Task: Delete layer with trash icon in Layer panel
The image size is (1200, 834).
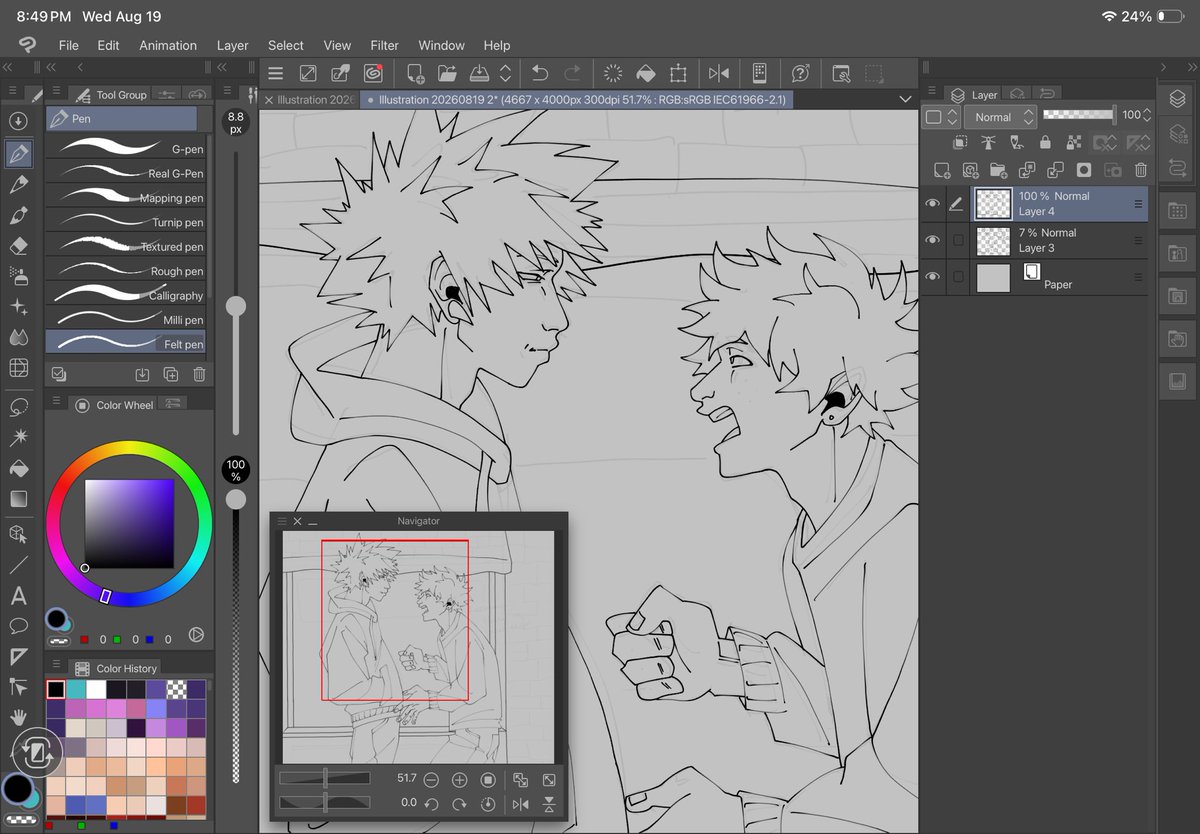Action: click(x=1141, y=171)
